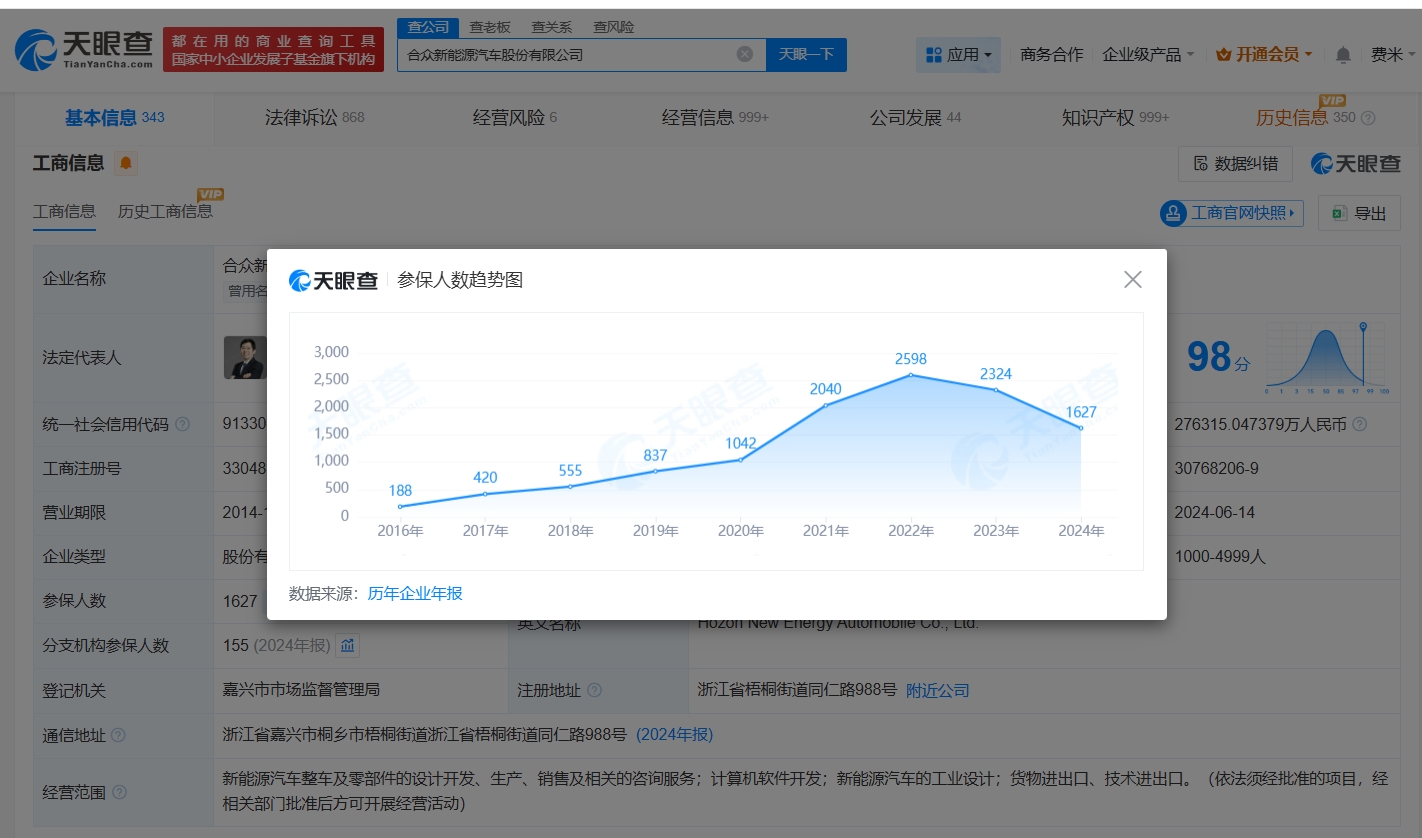Image resolution: width=1422 pixels, height=838 pixels.
Task: Switch to the 法律诉讼 tab
Action: (x=314, y=118)
